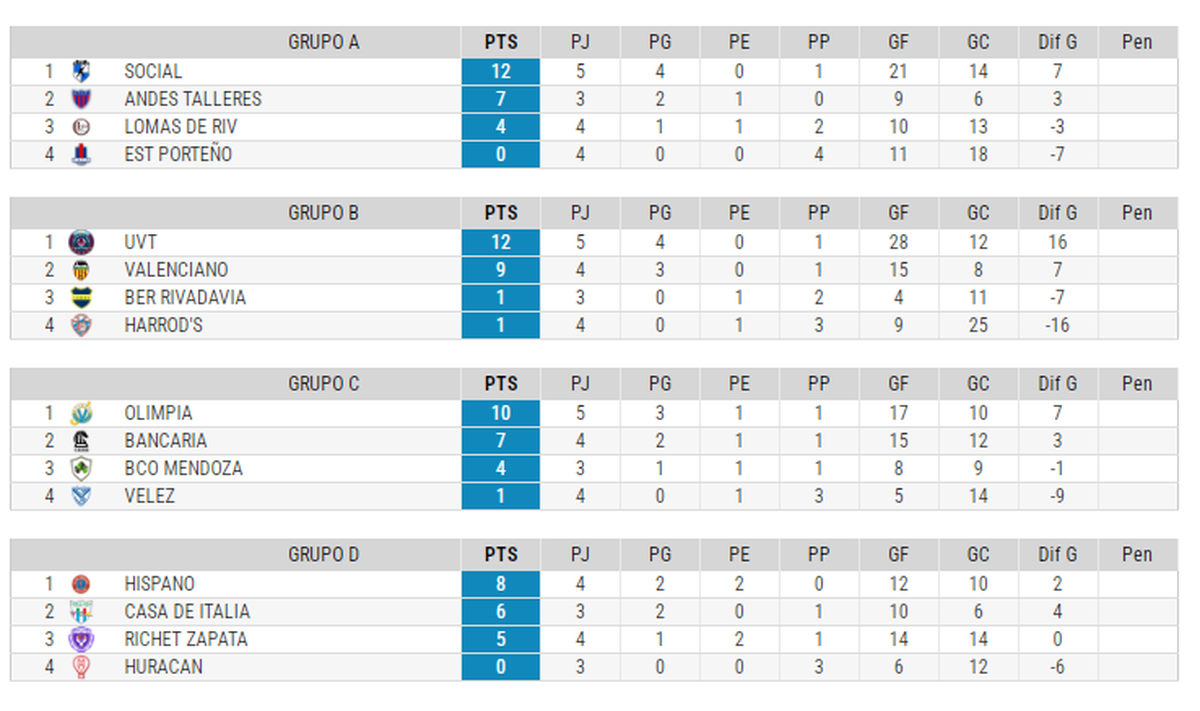1200x711 pixels.
Task: Click the Olimpia team logo
Action: [x=81, y=413]
